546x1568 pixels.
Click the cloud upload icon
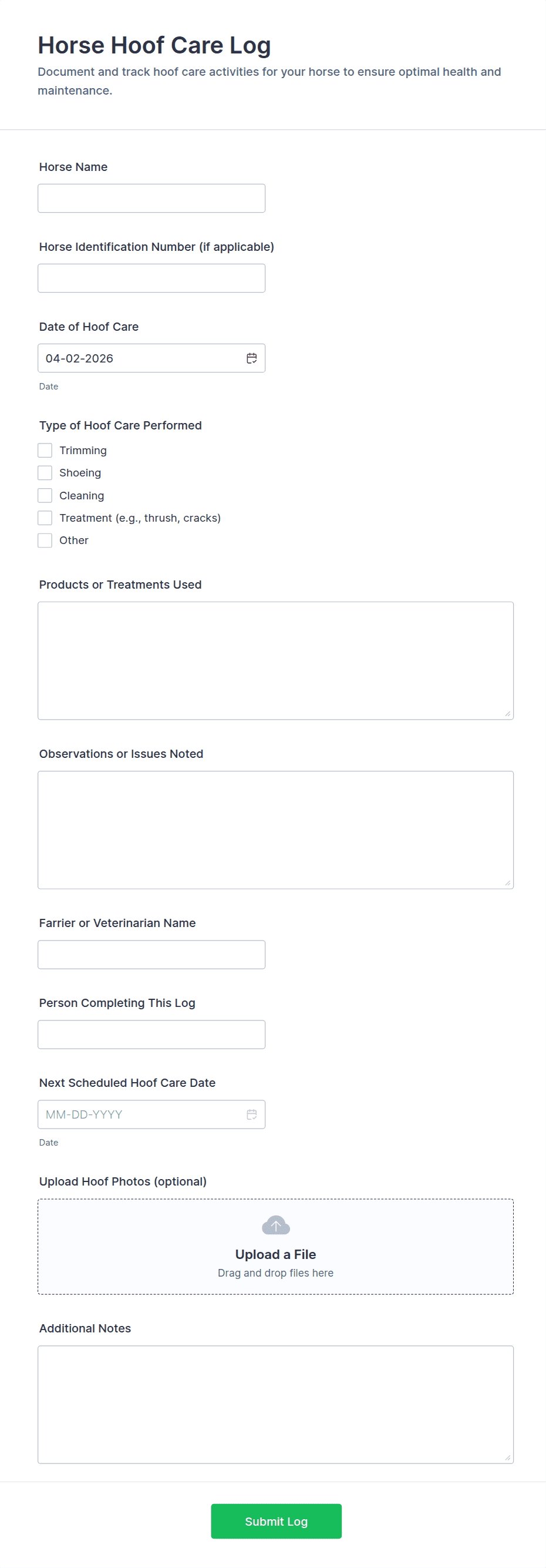[x=275, y=1225]
